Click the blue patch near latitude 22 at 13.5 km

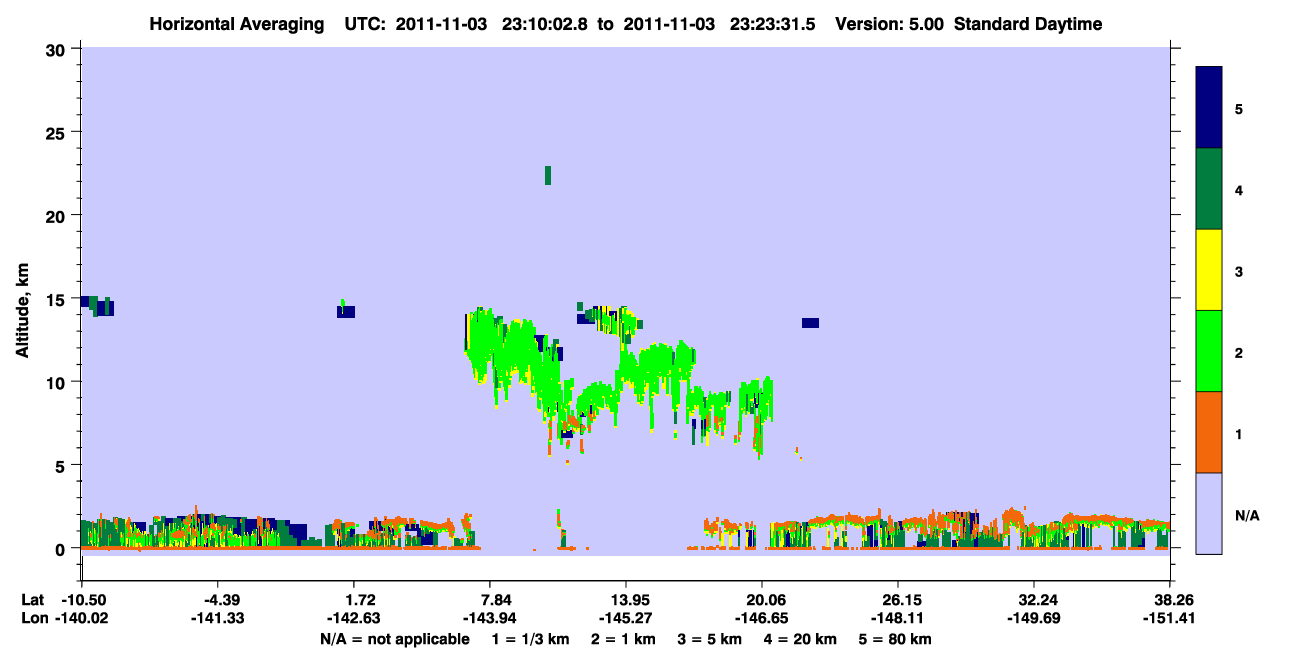point(810,323)
